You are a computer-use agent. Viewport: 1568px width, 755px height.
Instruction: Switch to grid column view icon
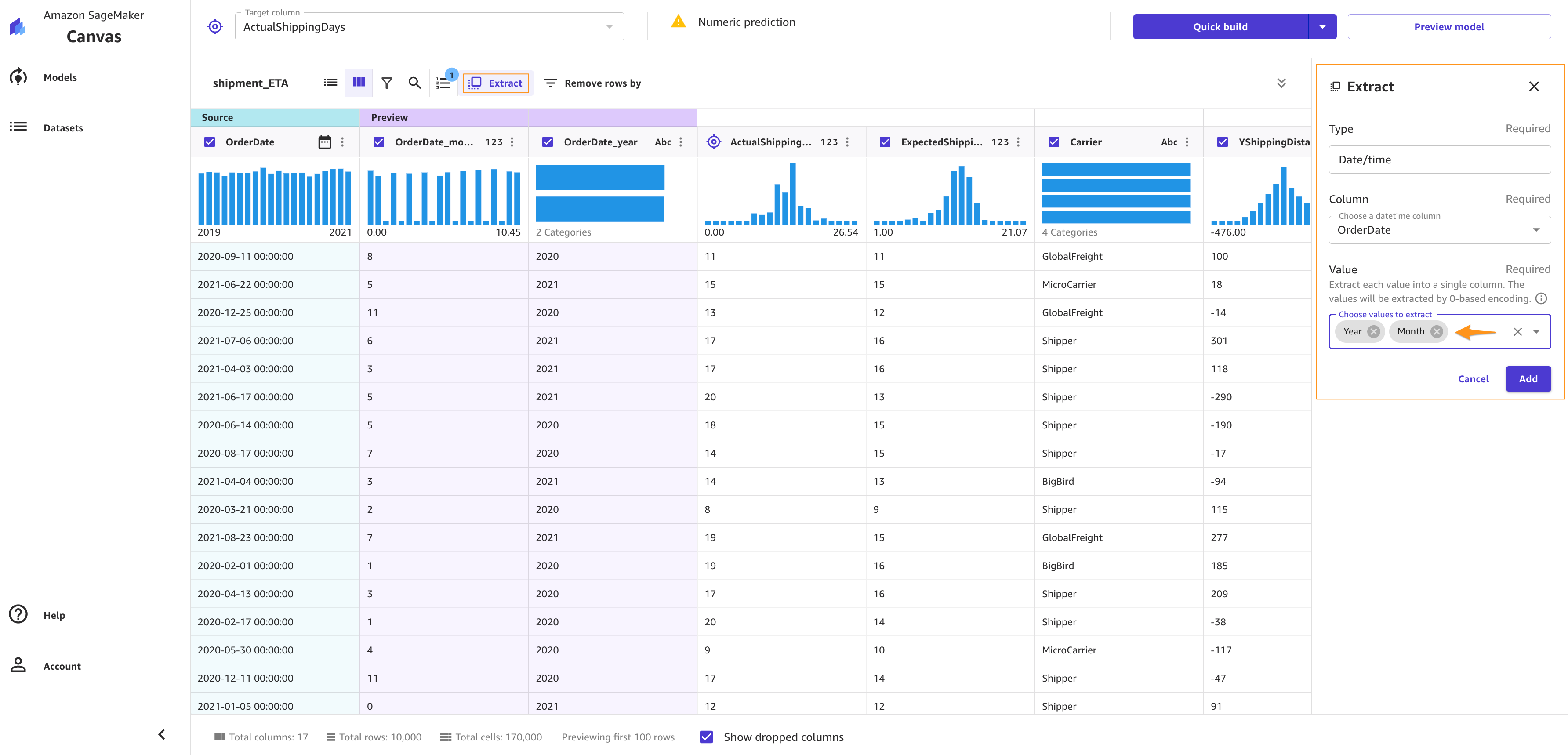point(359,83)
